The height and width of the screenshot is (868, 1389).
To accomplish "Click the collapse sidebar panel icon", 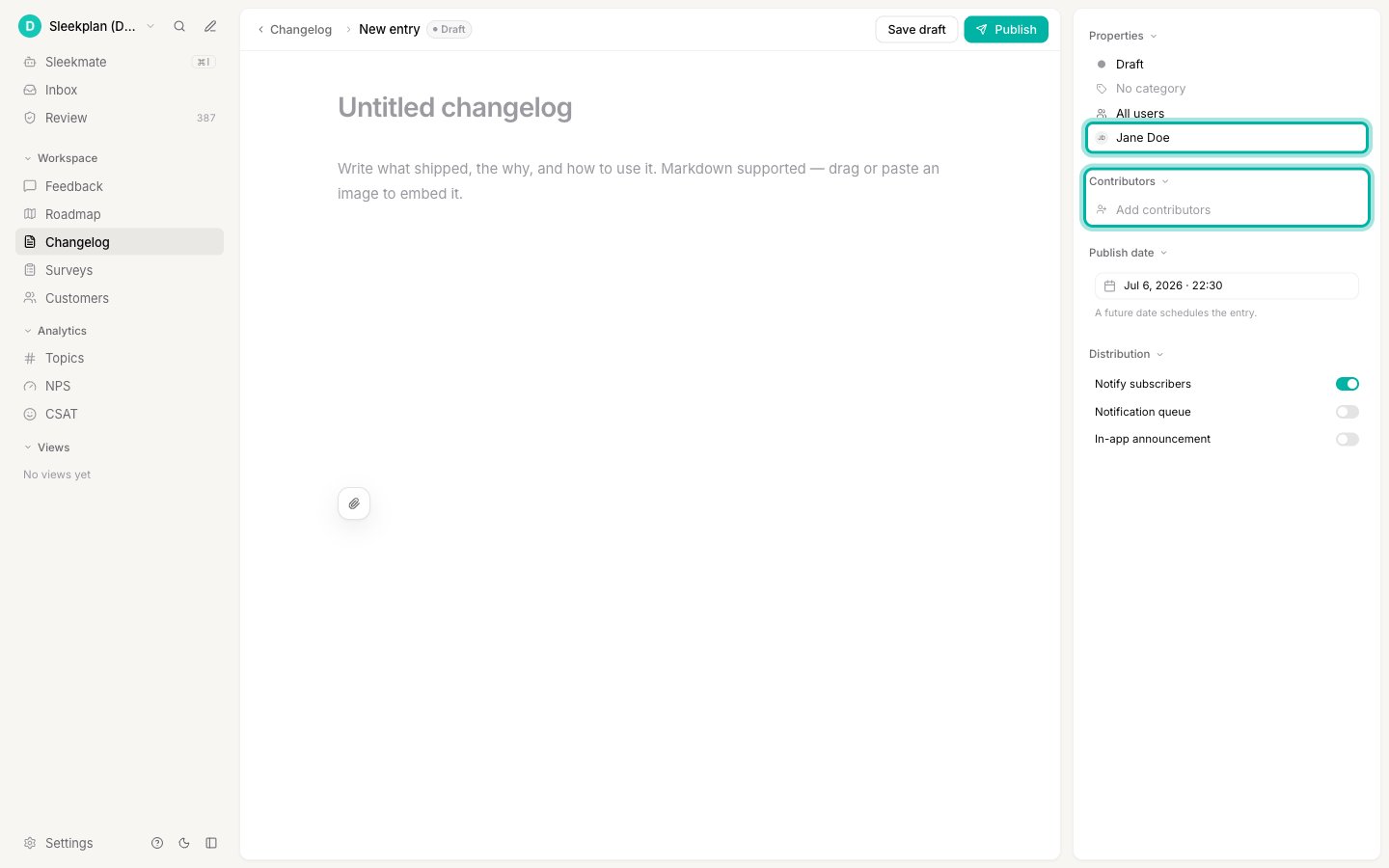I will pyautogui.click(x=211, y=843).
